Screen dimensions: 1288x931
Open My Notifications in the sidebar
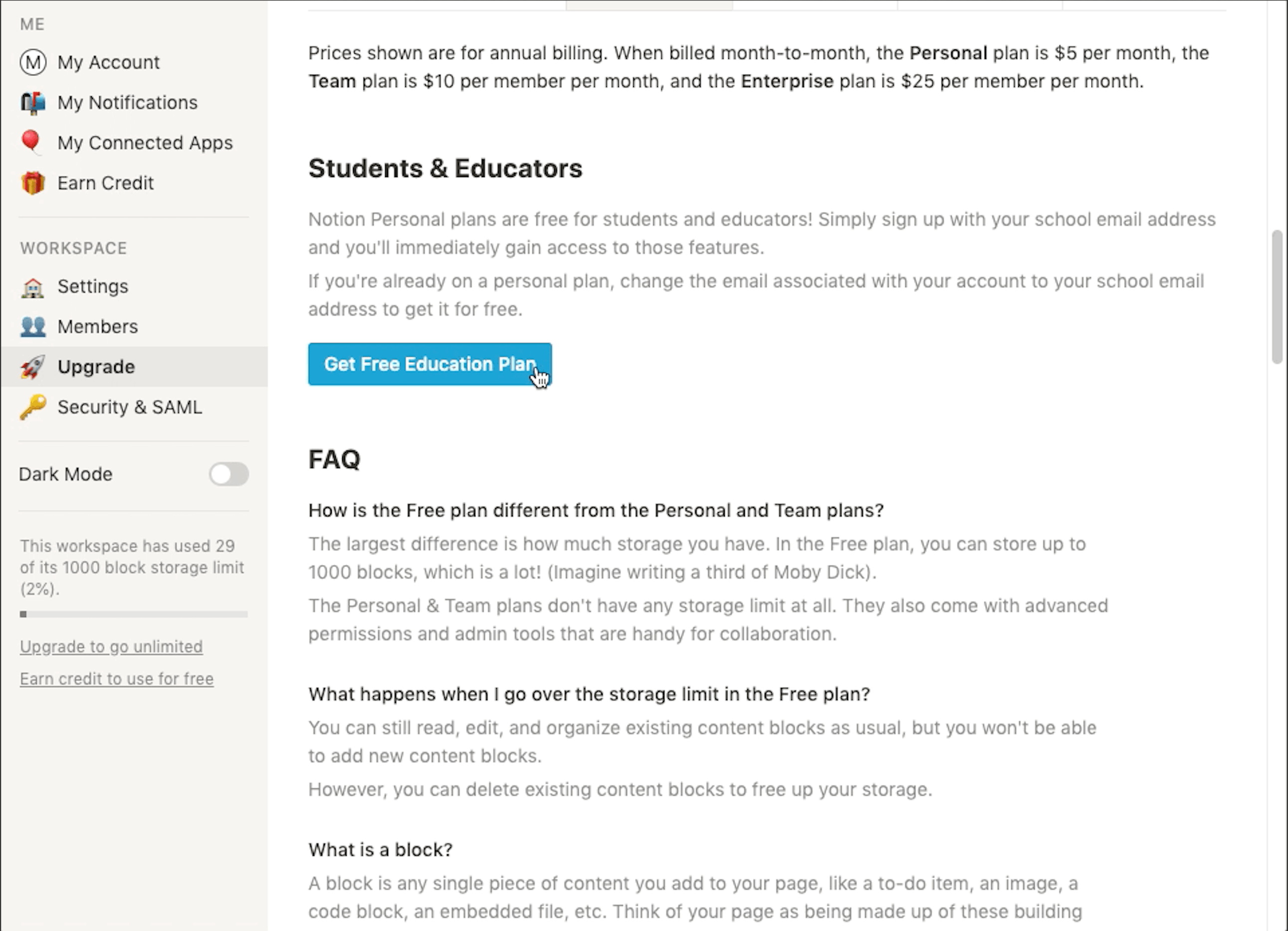pyautogui.click(x=134, y=103)
